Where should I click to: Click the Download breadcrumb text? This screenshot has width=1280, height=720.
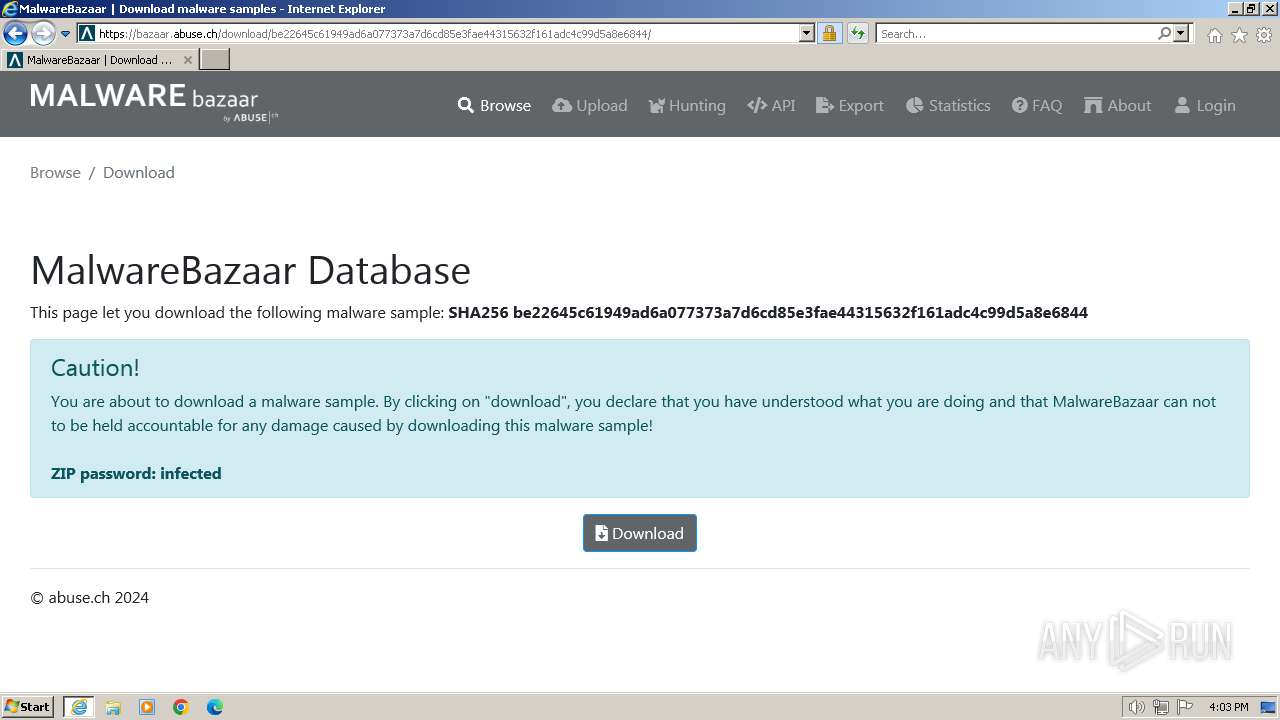[x=139, y=172]
